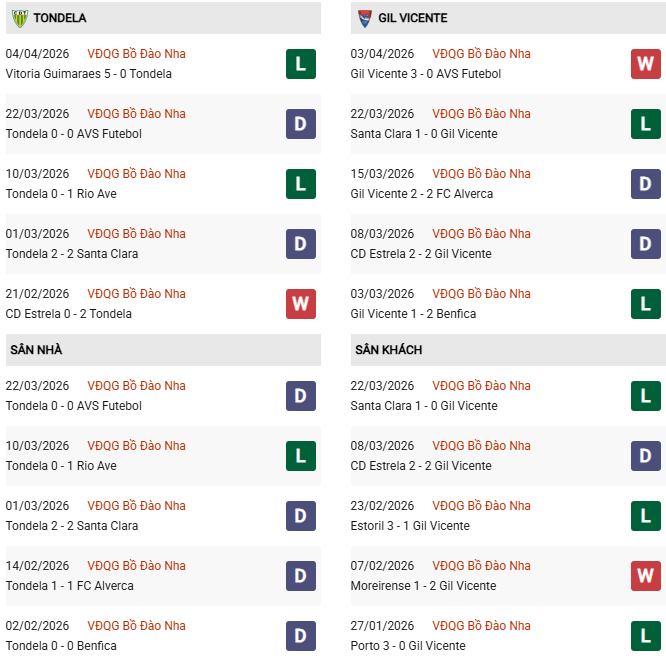This screenshot has width=666, height=661.
Task: Open the league link dated 27/01/2026
Action: (x=481, y=626)
